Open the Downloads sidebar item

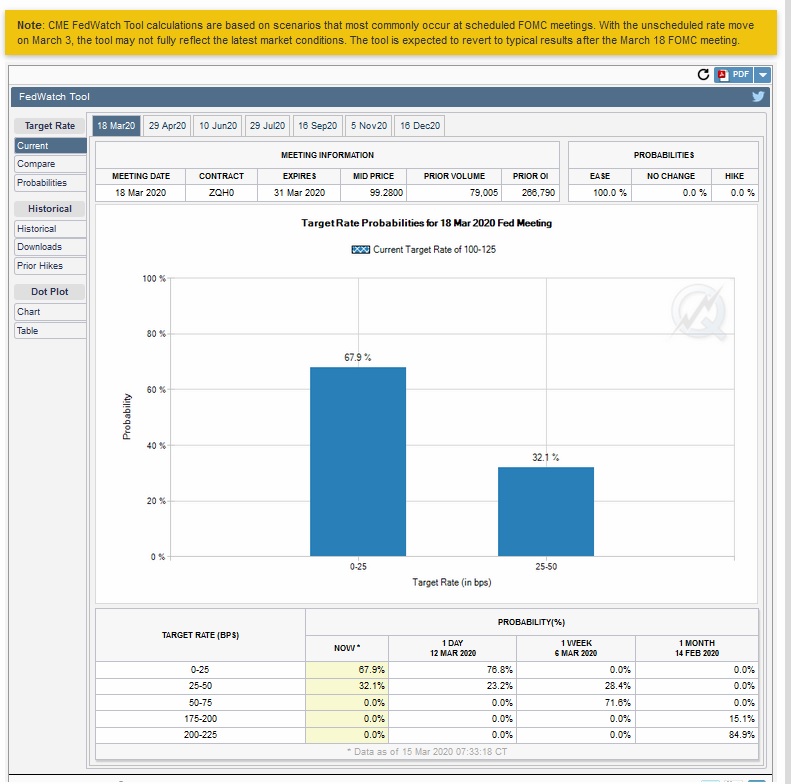(x=50, y=247)
